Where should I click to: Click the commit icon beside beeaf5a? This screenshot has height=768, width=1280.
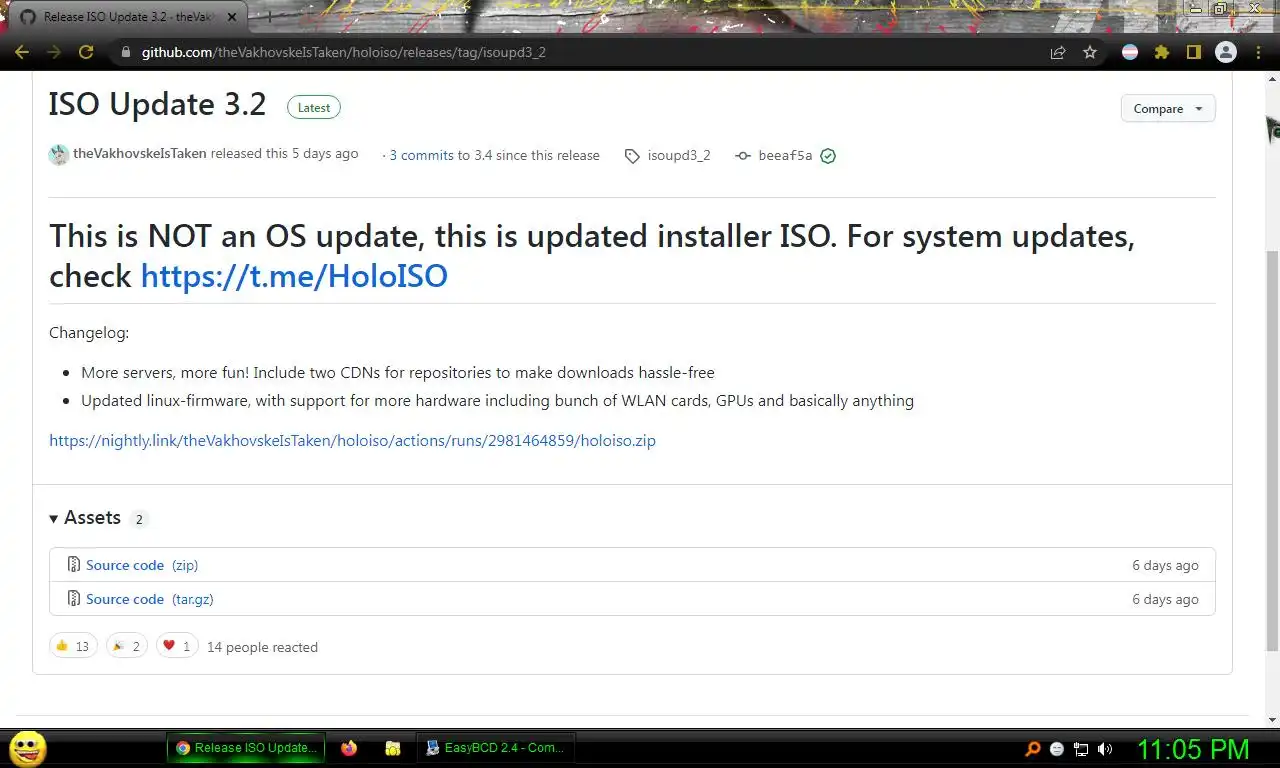[x=743, y=156]
